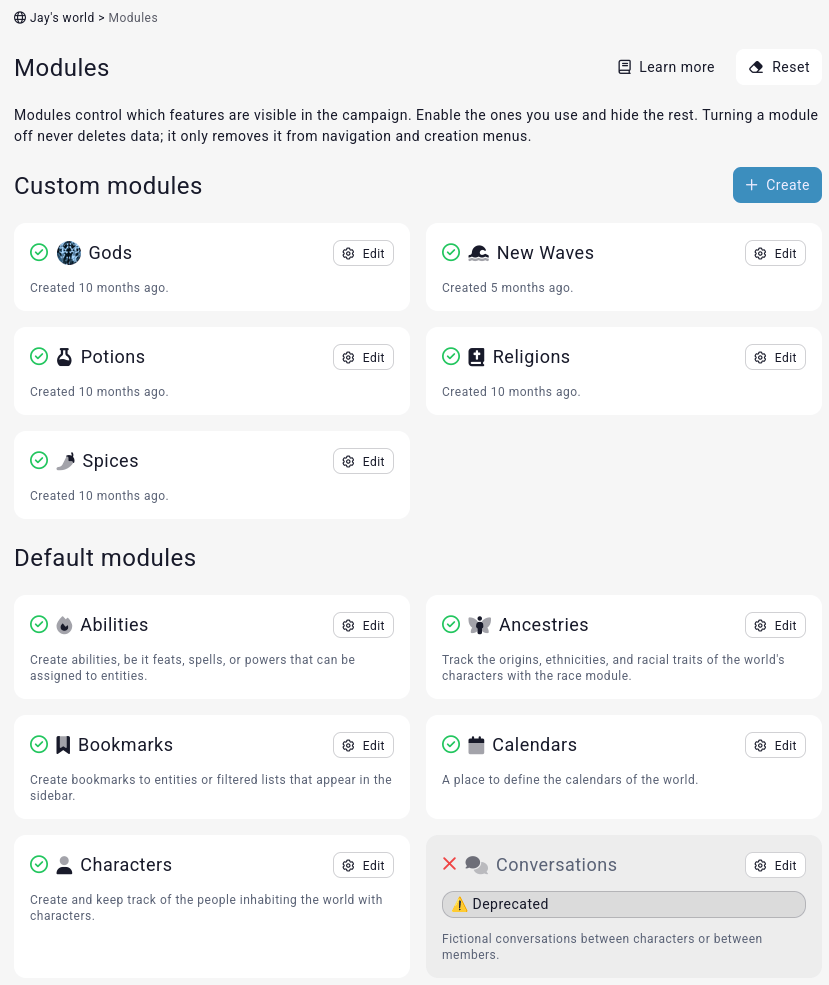829x985 pixels.
Task: Click the Ancestries fairy icon
Action: tap(479, 625)
